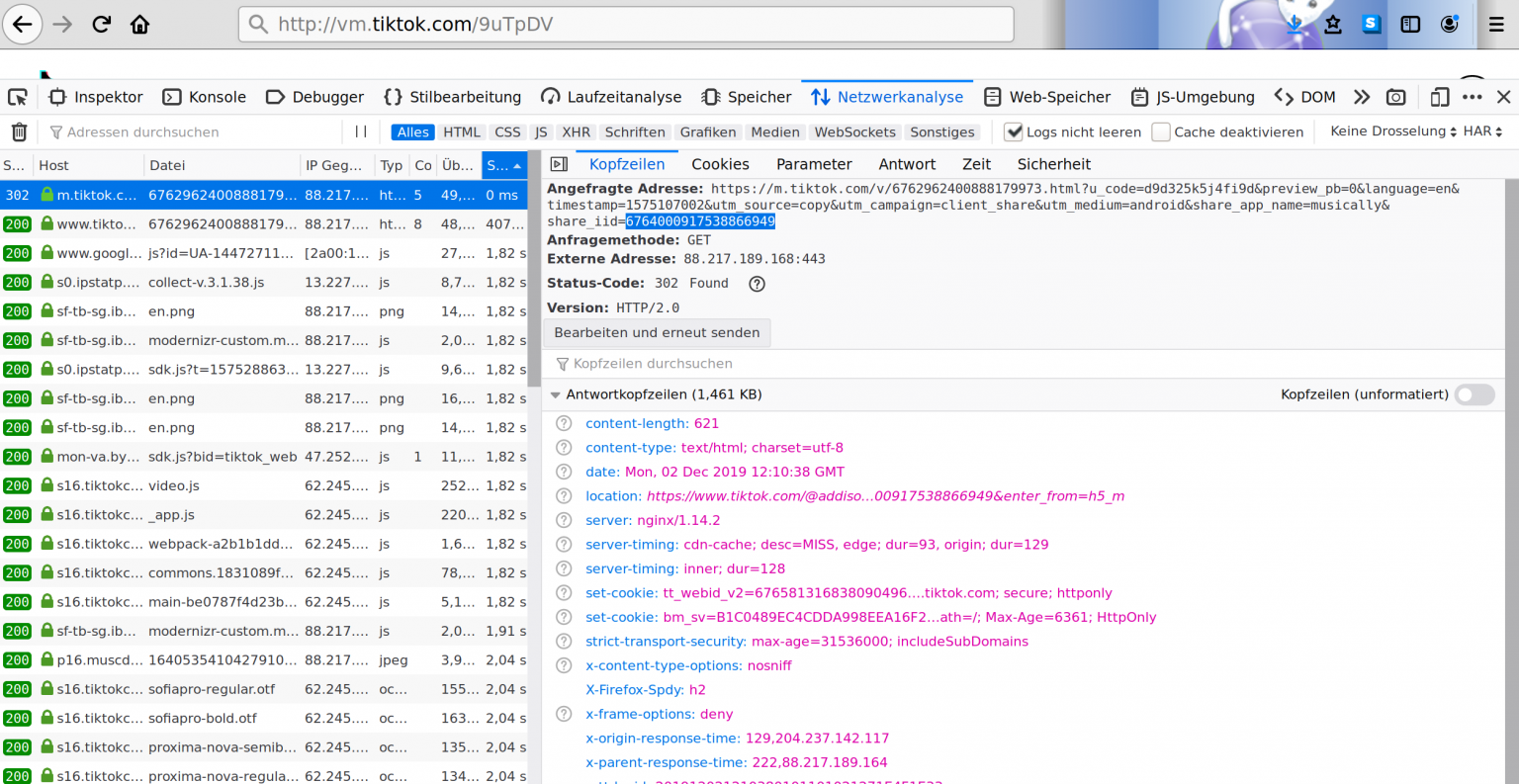Click help icon beside x-content-type-options header
This screenshot has width=1519, height=784.
pos(564,665)
